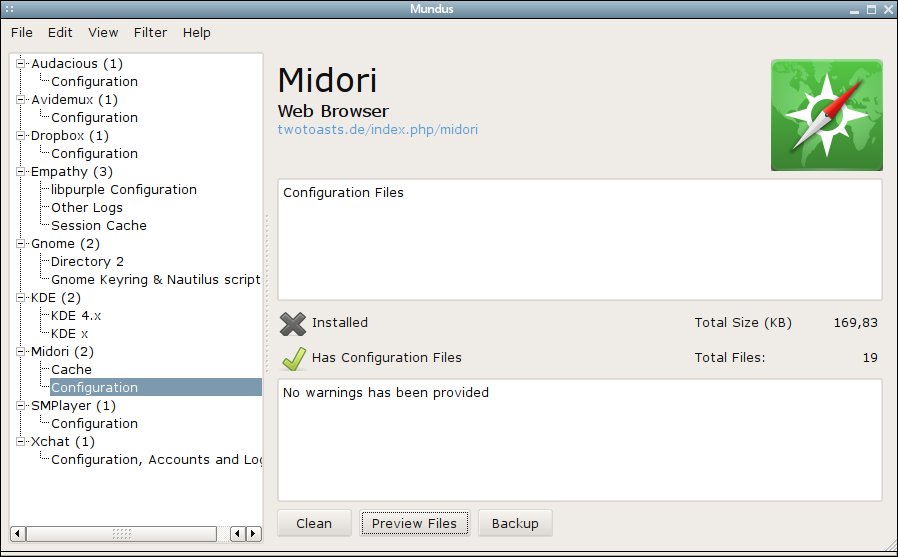Click the Total Files: label
Screen dimensions: 898x557
pyautogui.click(x=730, y=358)
